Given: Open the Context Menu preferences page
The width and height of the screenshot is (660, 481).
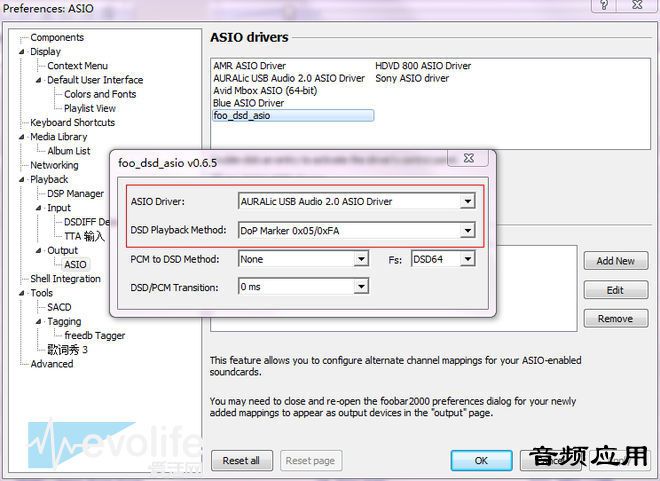Looking at the screenshot, I should click(77, 66).
